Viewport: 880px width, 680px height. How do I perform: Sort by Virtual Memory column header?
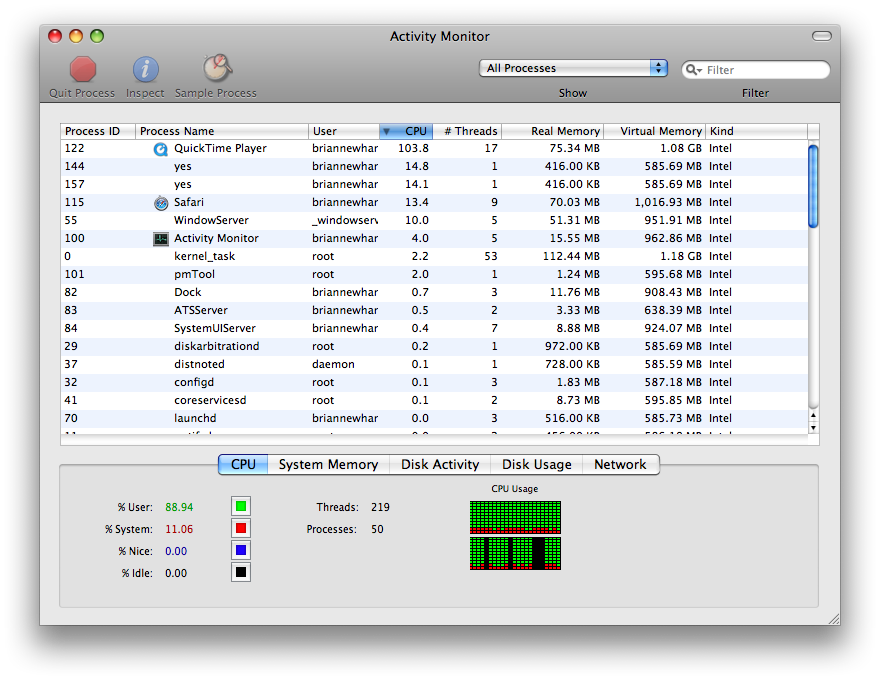coord(654,131)
